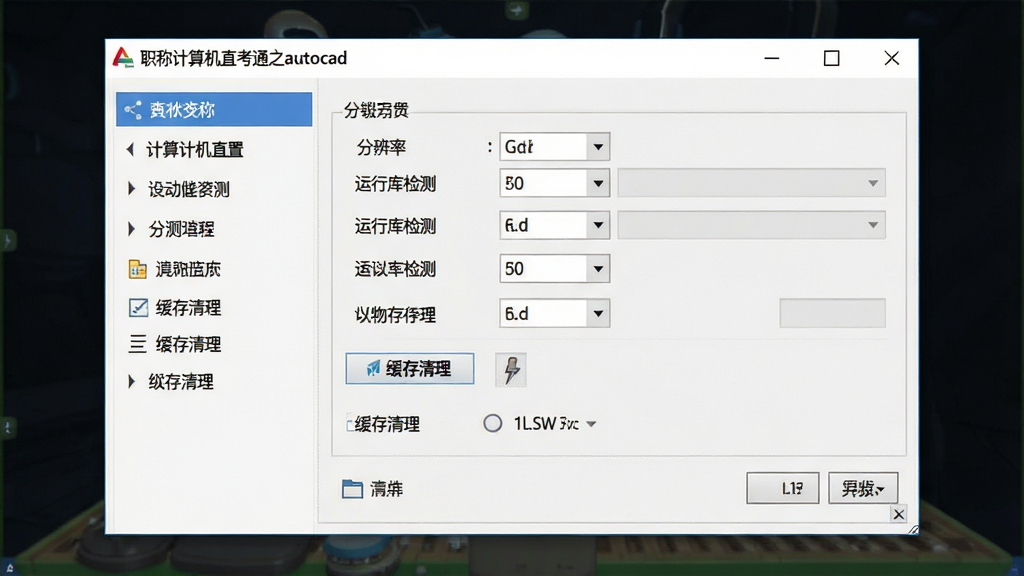Open the 分辨率 dropdown showing Gdł
Viewport: 1024px width, 576px height.
pyautogui.click(x=554, y=147)
